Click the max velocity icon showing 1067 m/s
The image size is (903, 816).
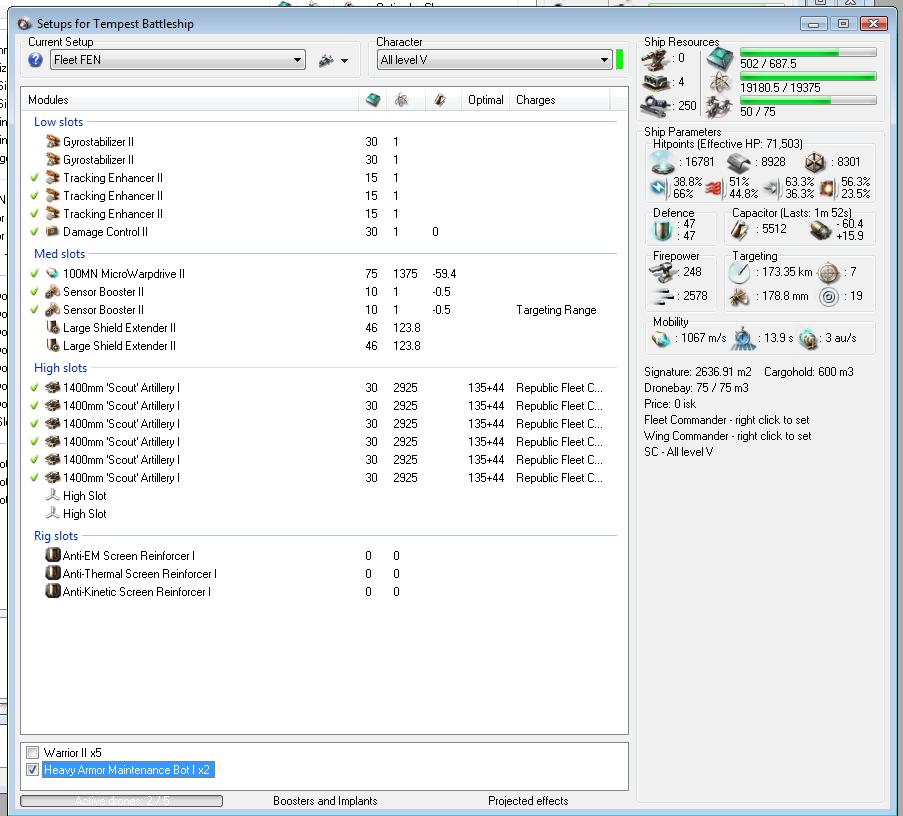(x=661, y=339)
